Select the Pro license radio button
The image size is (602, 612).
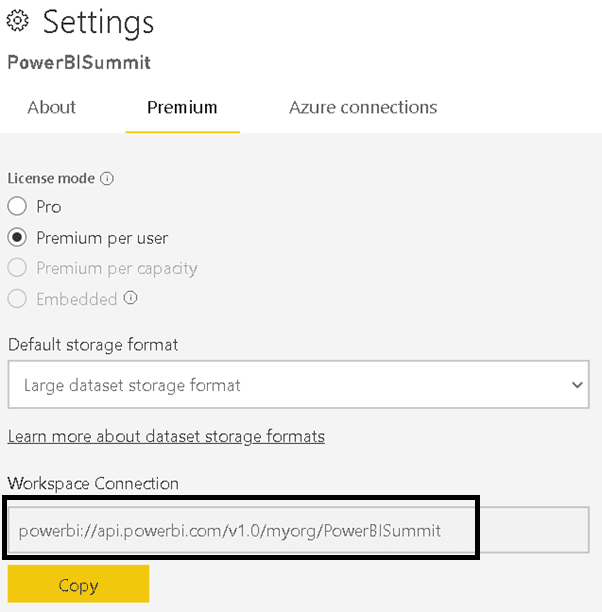tap(17, 206)
